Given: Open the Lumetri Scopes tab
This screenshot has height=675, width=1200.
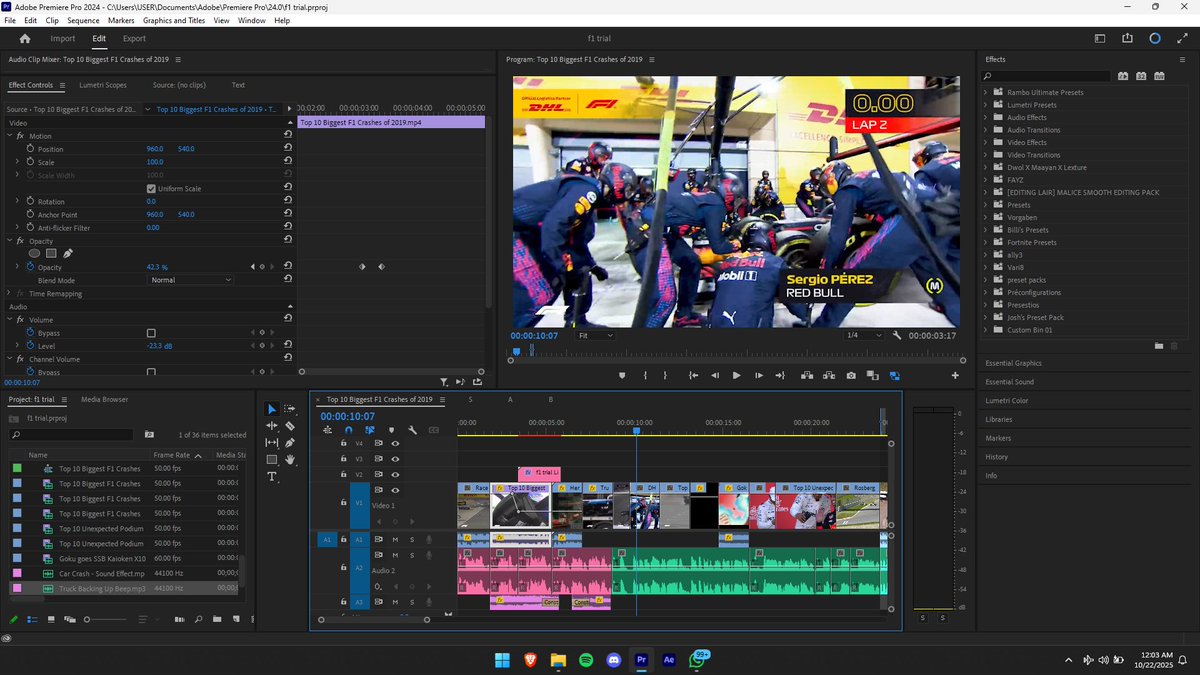Looking at the screenshot, I should 103,85.
